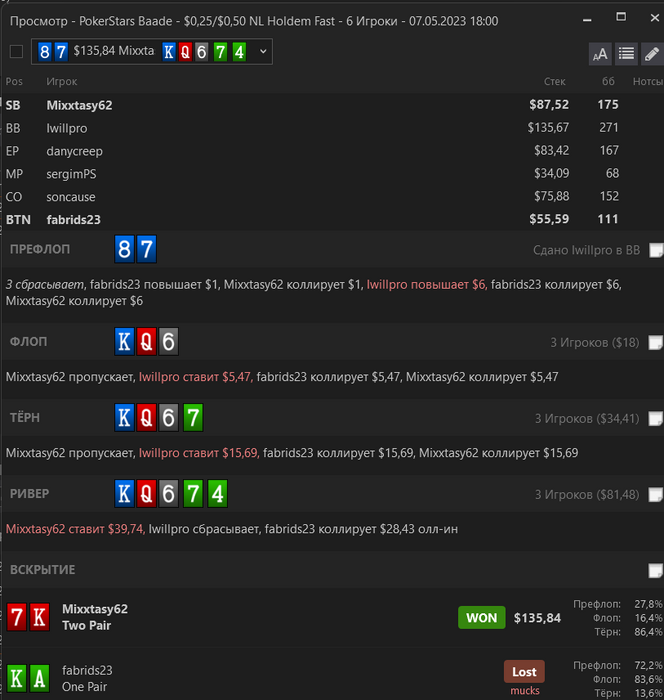Open the note icon in Вскрытие row
The height and width of the screenshot is (700, 664).
pyautogui.click(x=656, y=570)
